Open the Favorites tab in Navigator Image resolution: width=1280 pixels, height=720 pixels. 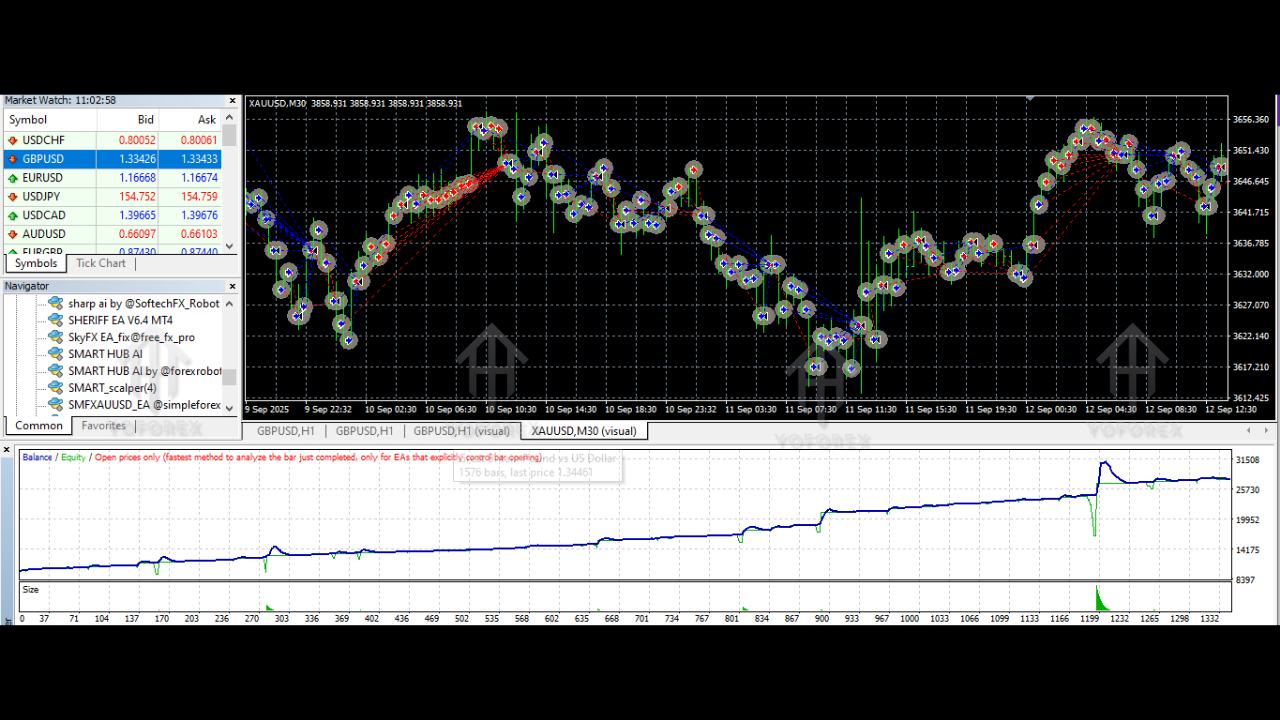tap(104, 426)
